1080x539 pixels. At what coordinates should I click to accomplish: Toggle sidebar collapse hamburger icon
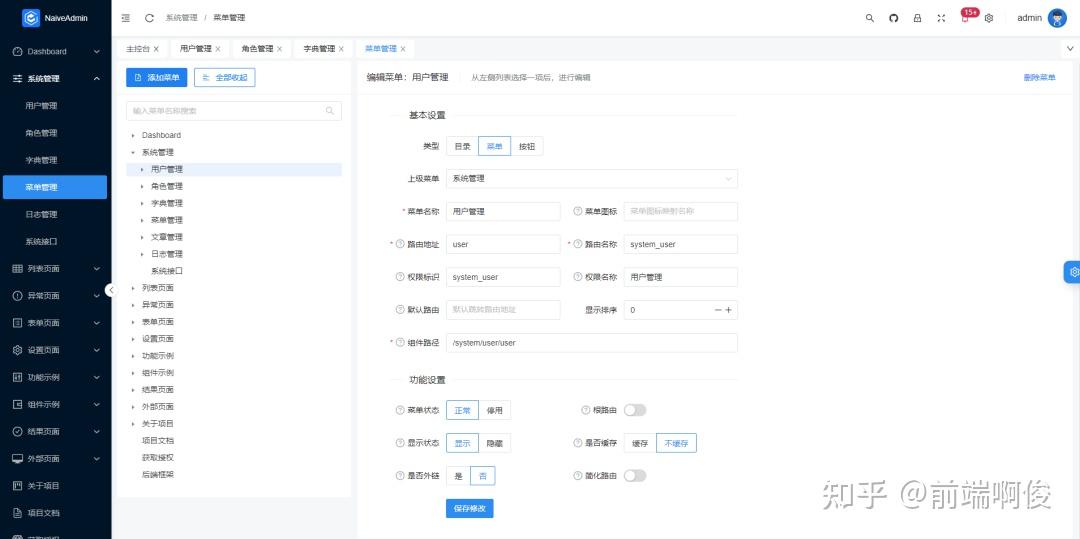(125, 18)
